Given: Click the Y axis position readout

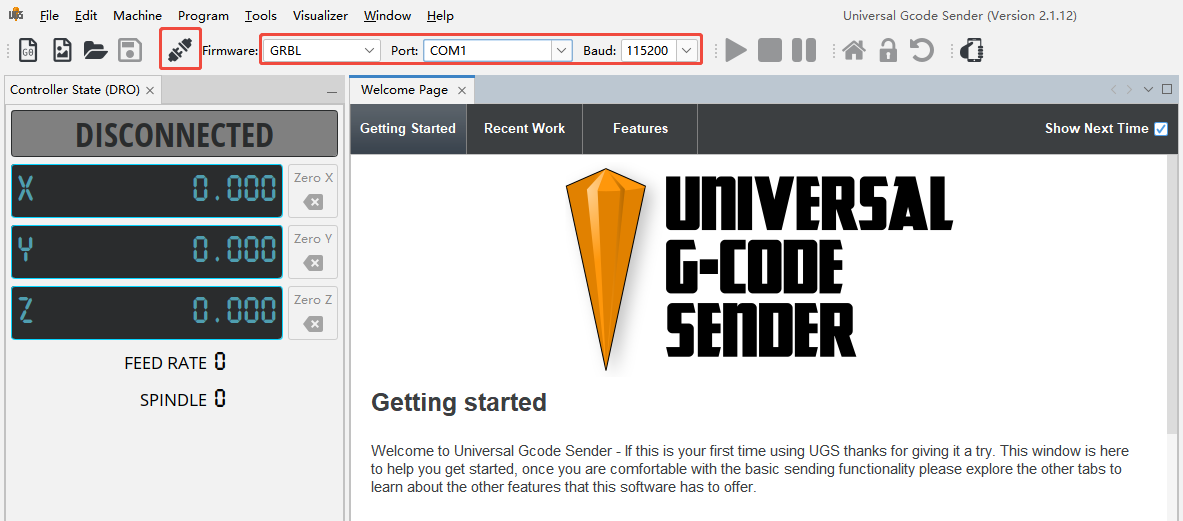Looking at the screenshot, I should pyautogui.click(x=147, y=250).
